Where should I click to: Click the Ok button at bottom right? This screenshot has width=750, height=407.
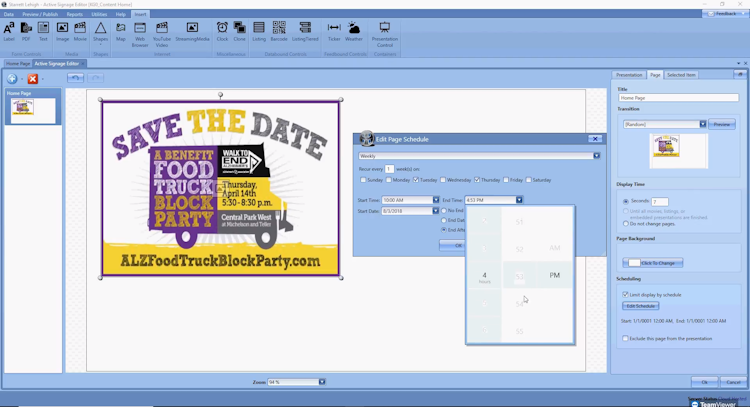[705, 382]
